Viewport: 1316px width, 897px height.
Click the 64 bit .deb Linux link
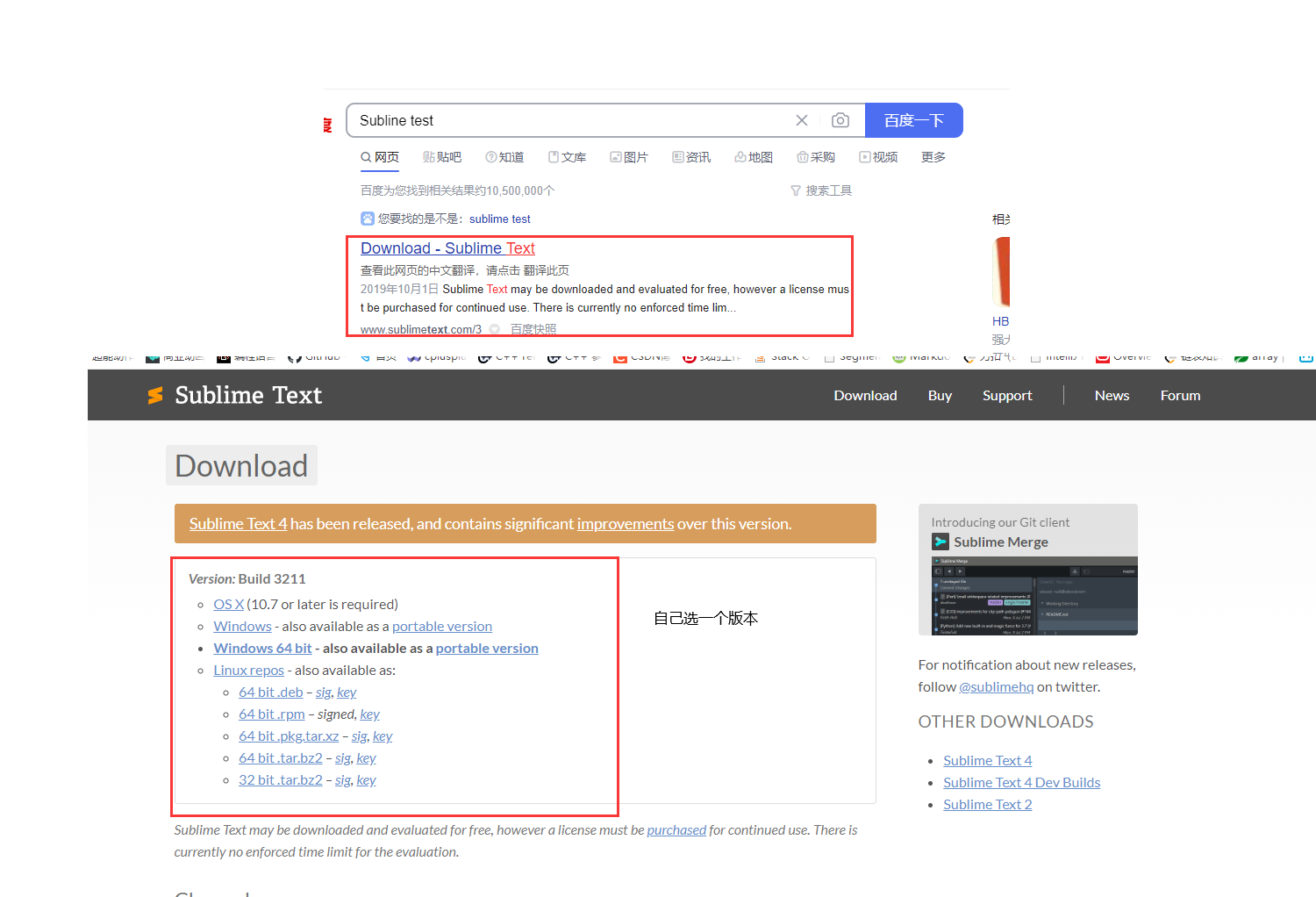(270, 692)
